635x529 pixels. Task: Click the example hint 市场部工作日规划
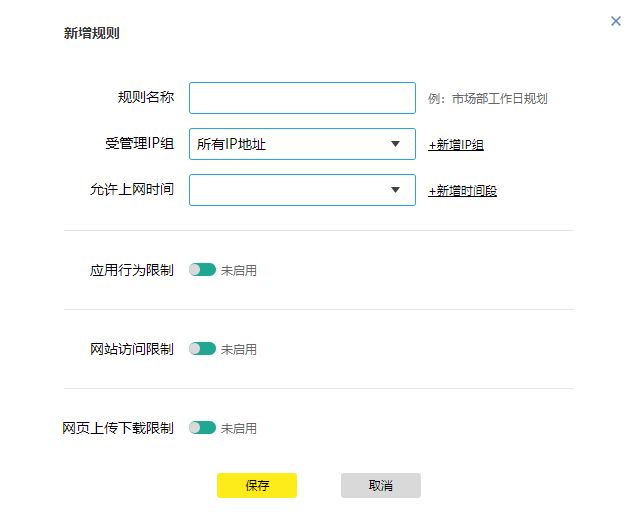[500, 98]
